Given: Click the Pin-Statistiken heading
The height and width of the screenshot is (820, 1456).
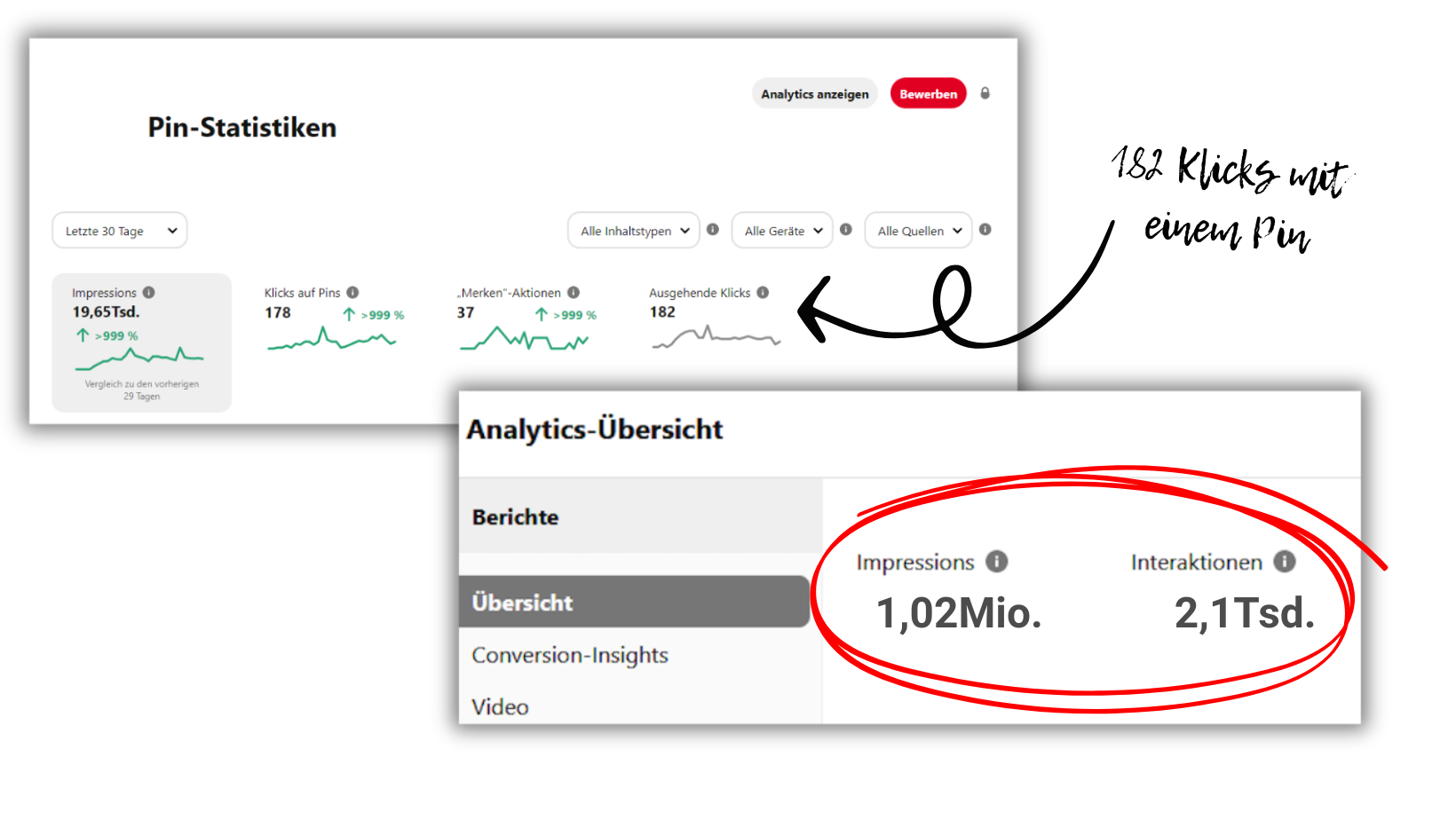Looking at the screenshot, I should 242,127.
